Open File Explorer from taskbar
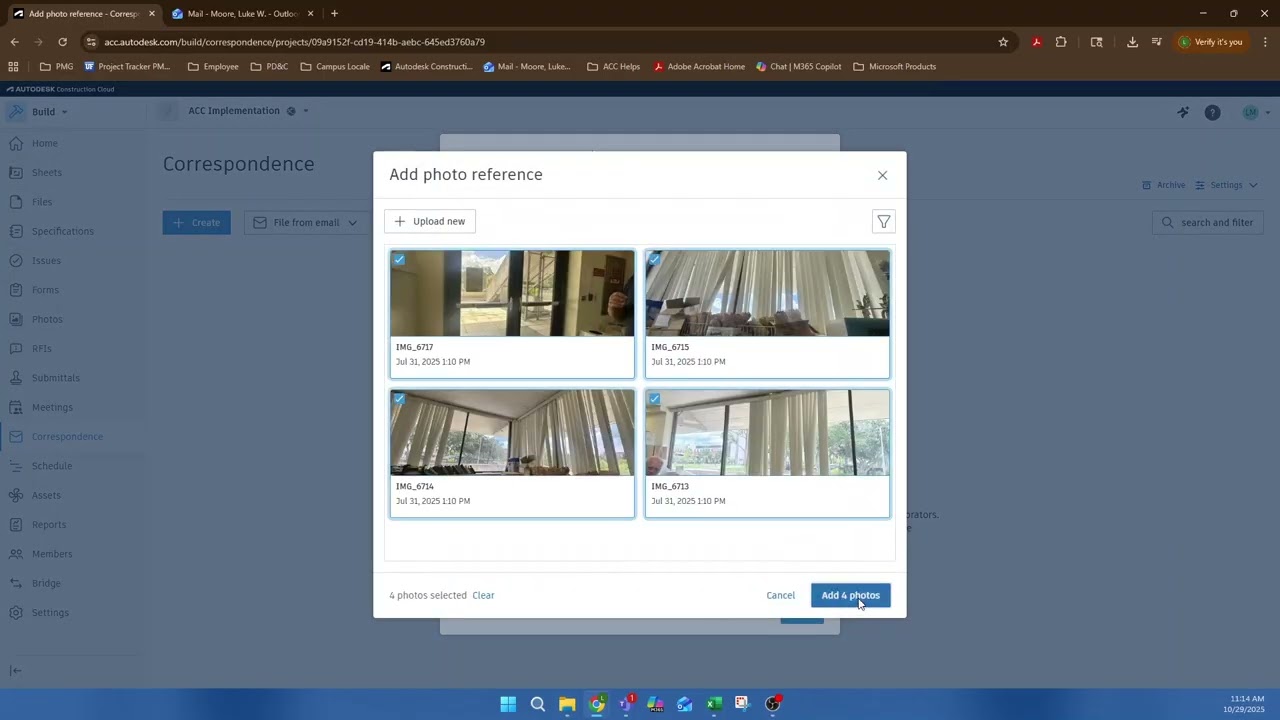Viewport: 1280px width, 720px height. coord(567,704)
